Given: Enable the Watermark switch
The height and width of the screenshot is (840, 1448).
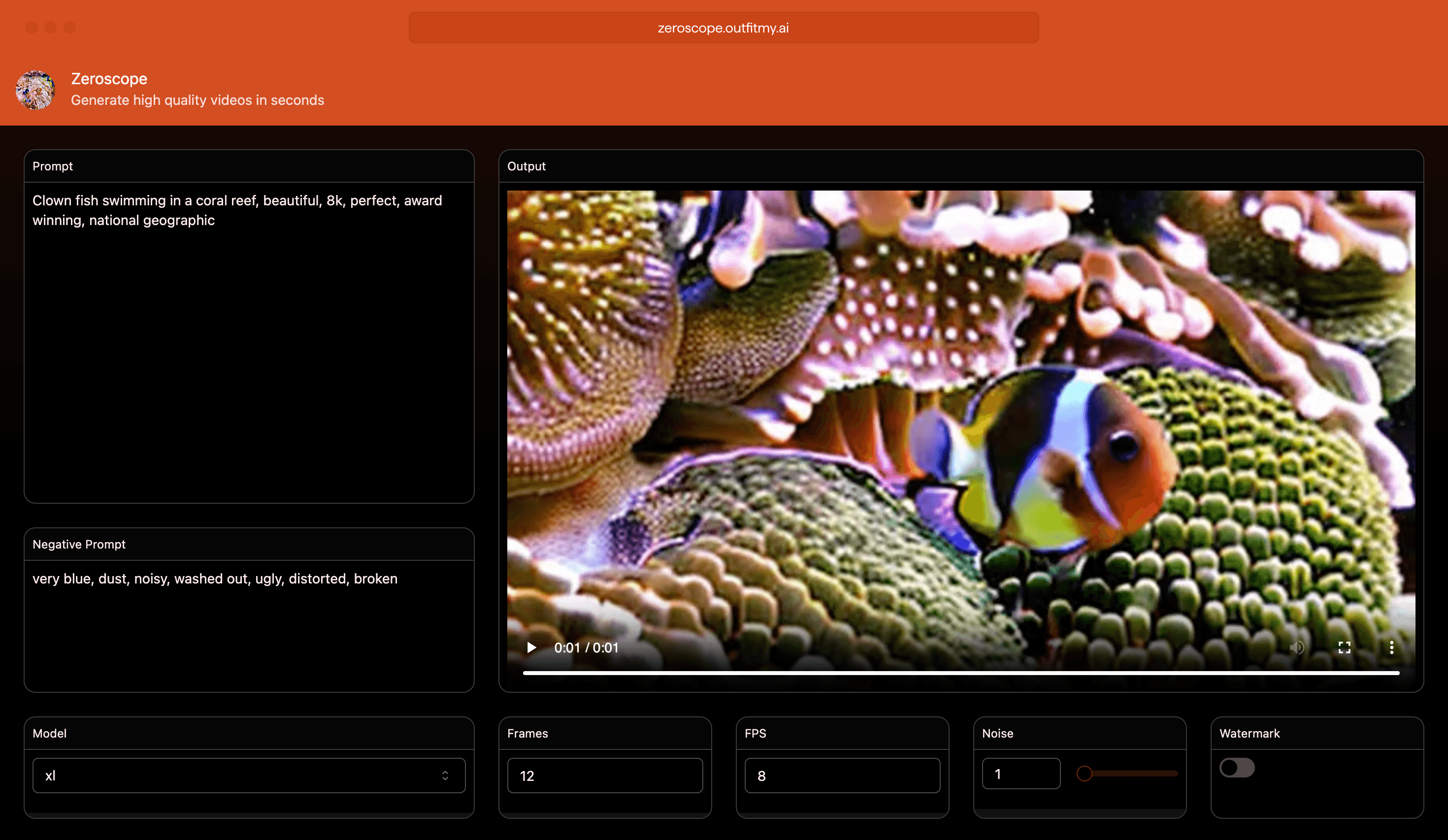Looking at the screenshot, I should (x=1237, y=768).
